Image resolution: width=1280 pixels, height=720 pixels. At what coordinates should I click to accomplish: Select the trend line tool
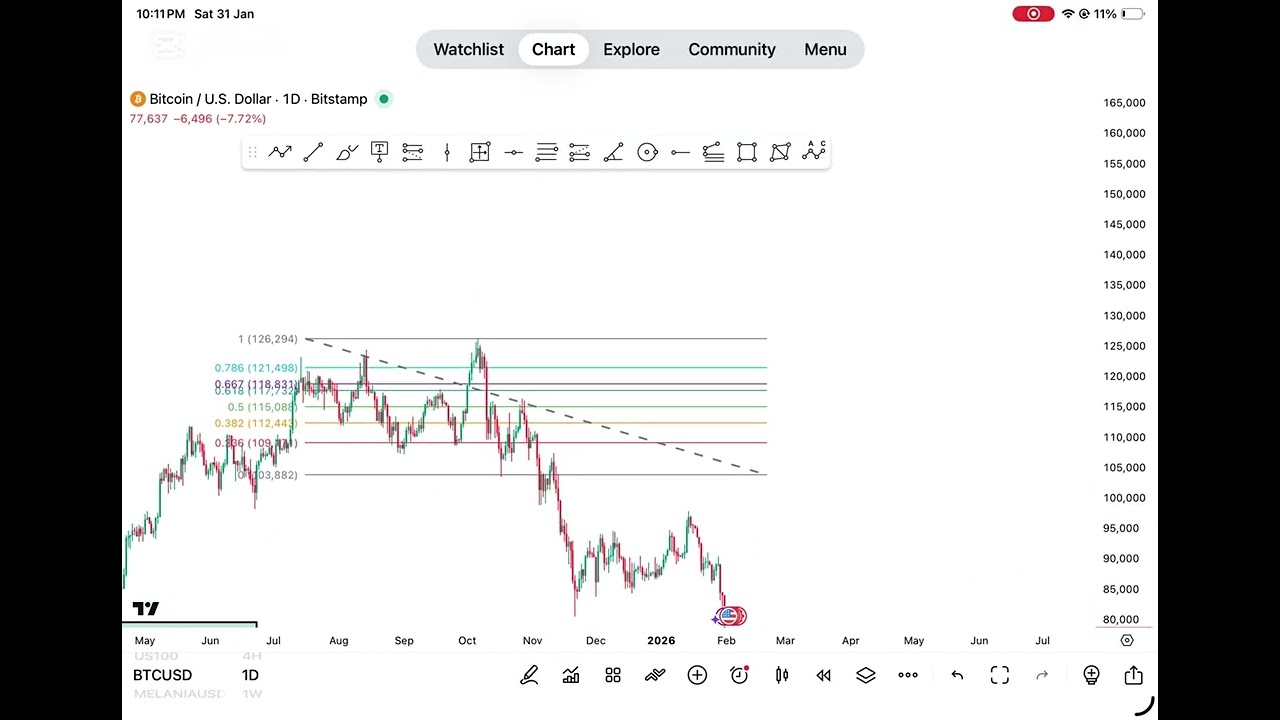313,152
